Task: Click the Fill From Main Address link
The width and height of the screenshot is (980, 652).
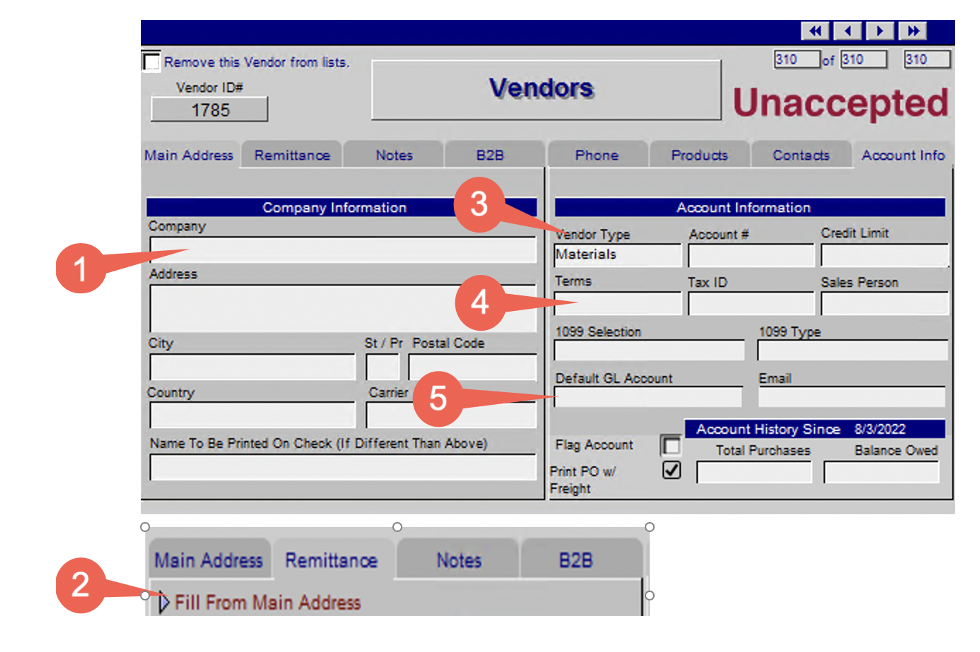Action: point(268,603)
